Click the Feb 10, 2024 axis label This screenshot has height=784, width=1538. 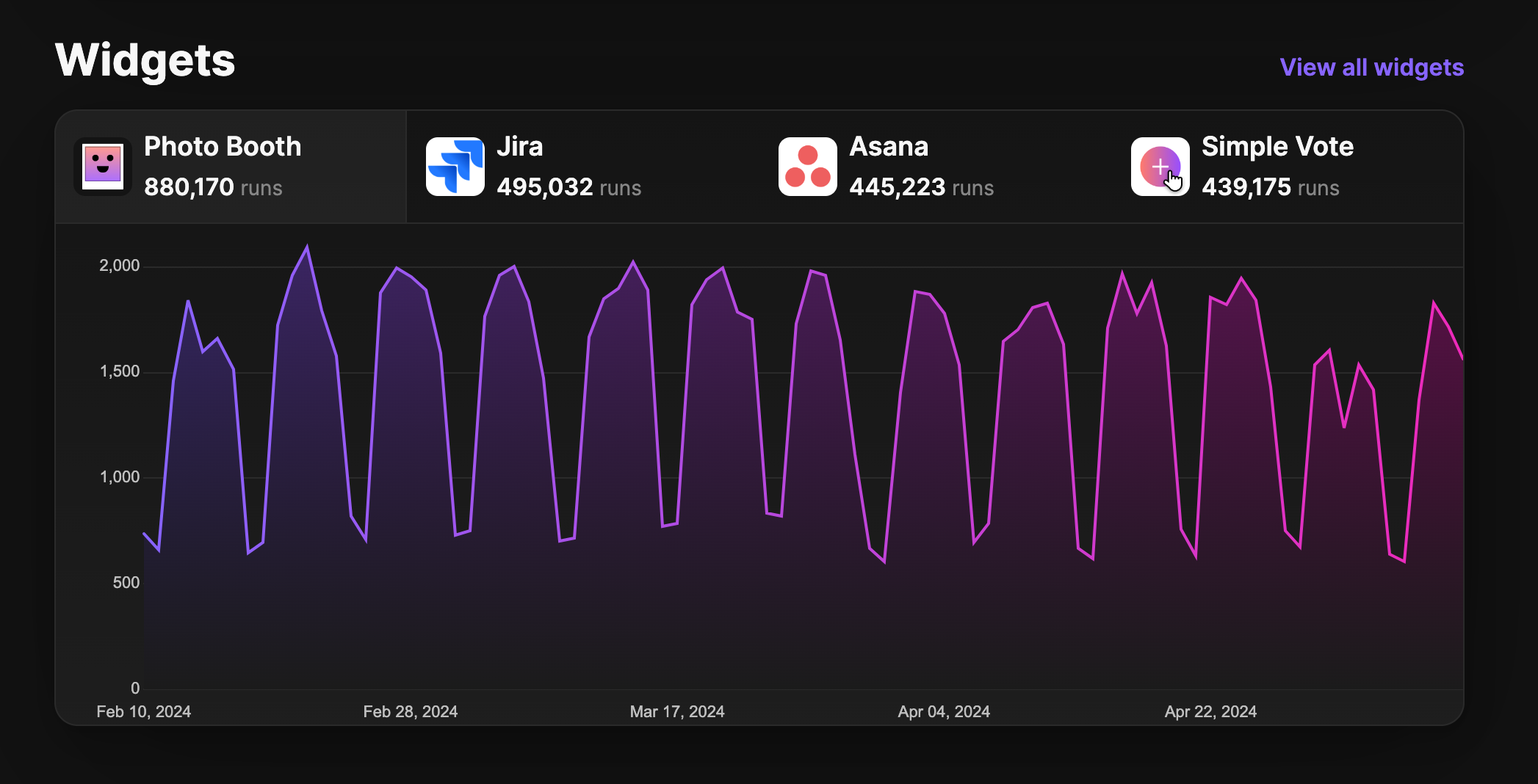click(143, 711)
